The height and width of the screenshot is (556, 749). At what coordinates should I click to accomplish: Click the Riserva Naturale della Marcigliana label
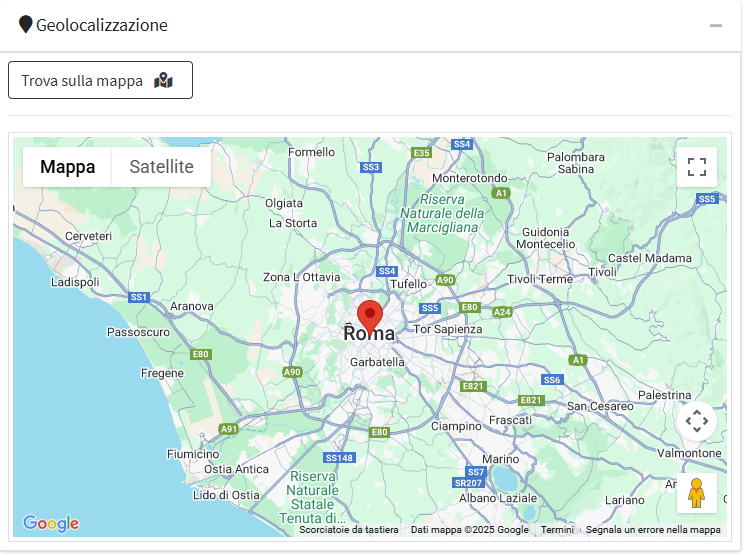442,213
